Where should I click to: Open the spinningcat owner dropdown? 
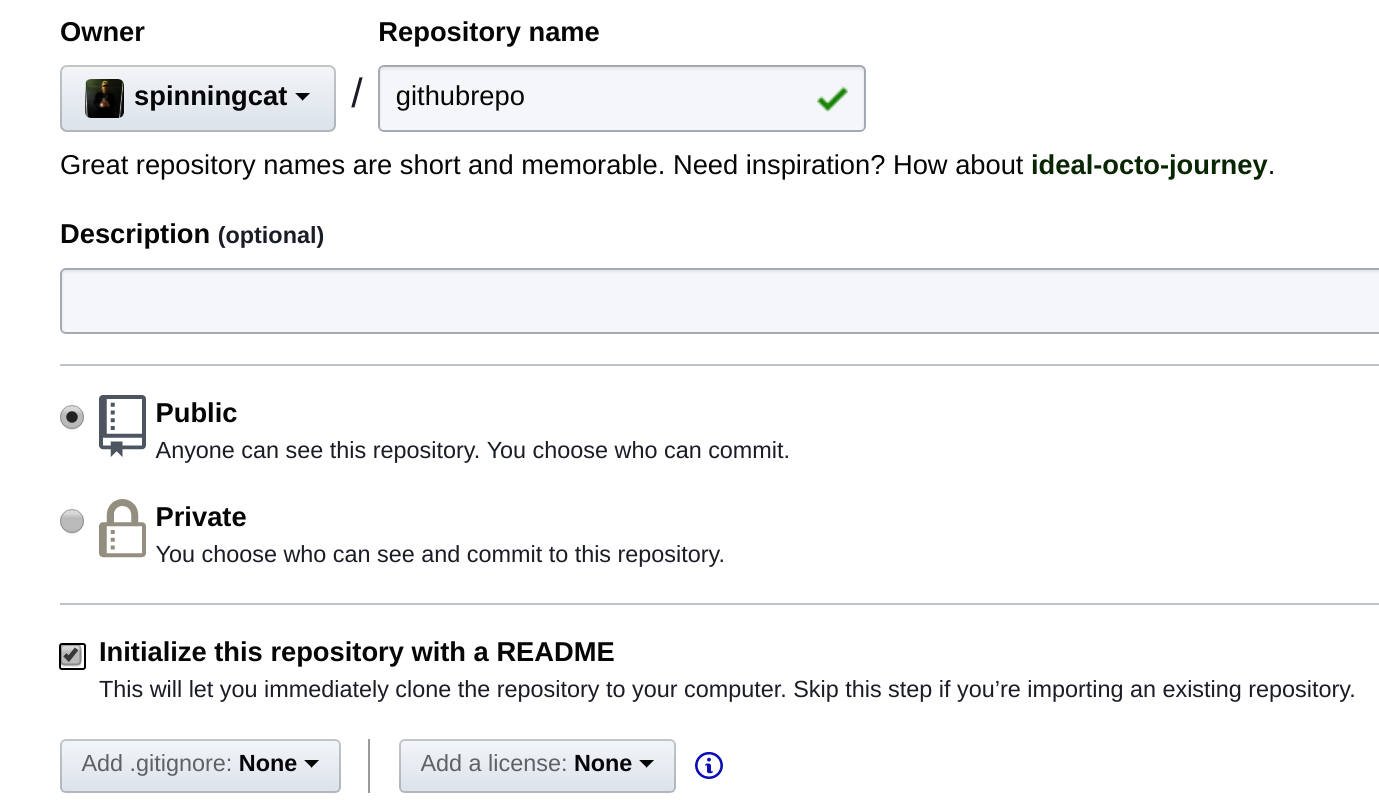click(x=198, y=98)
